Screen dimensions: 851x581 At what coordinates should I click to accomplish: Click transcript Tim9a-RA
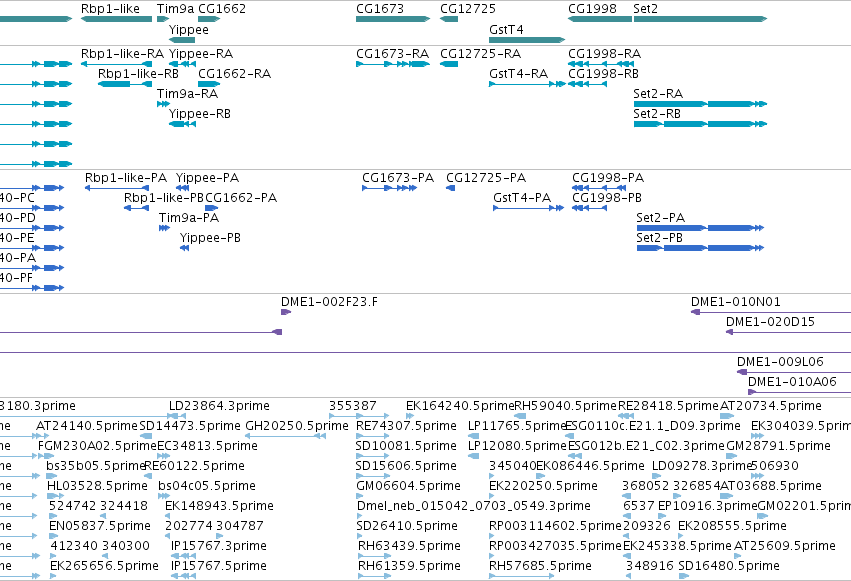(163, 104)
